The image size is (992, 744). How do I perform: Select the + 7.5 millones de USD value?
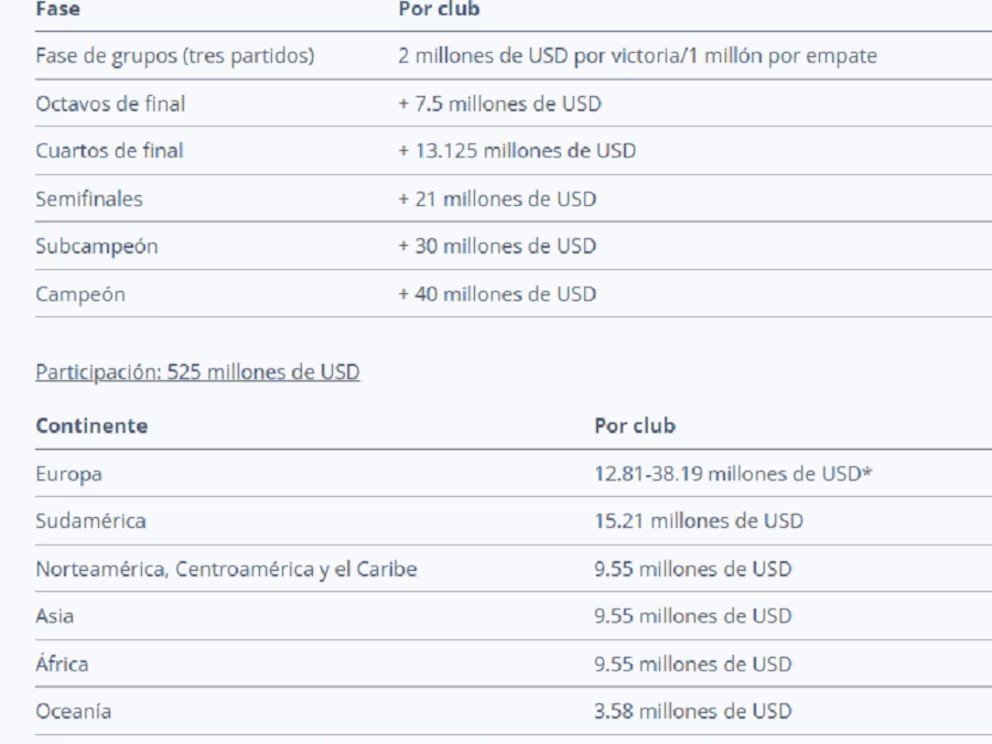point(500,103)
